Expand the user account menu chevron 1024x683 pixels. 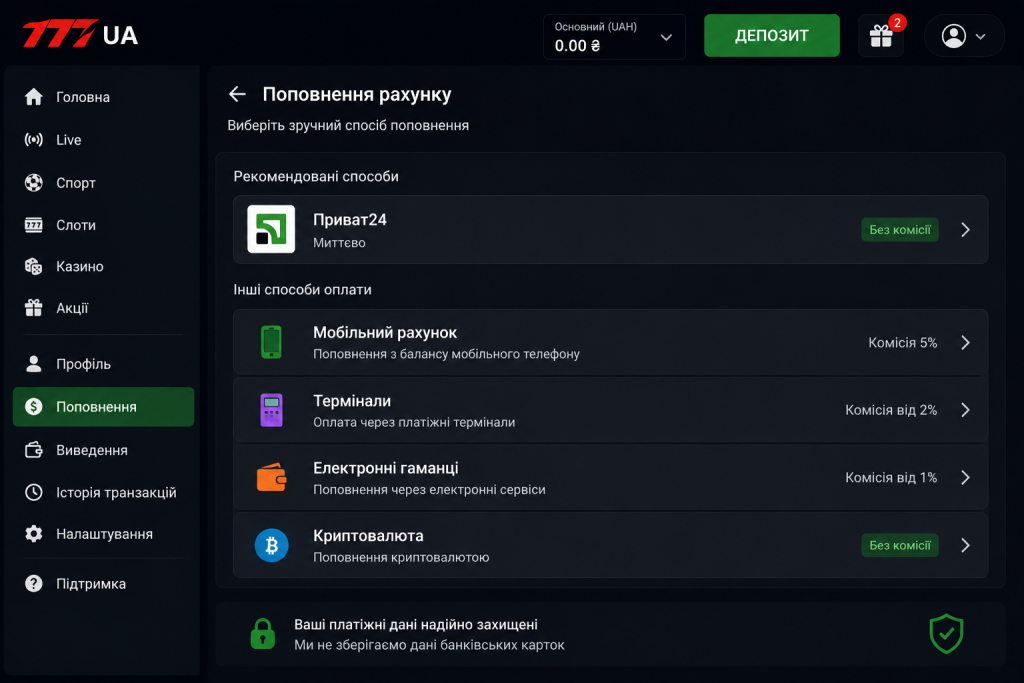pos(980,37)
